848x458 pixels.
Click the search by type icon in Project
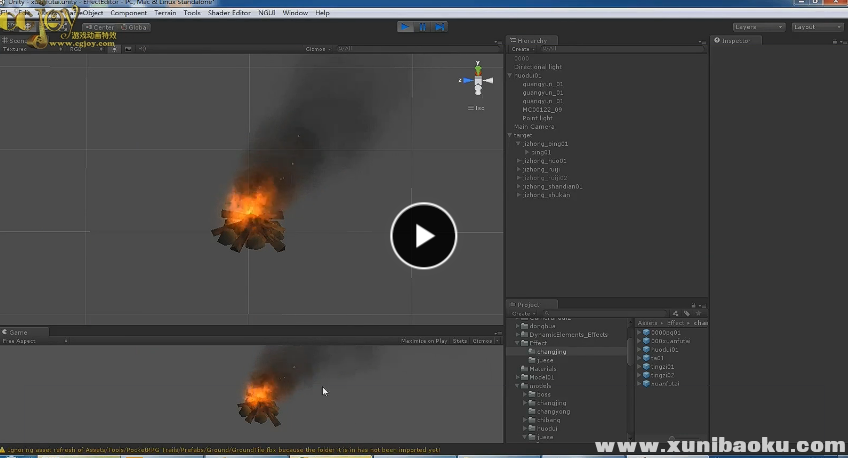tap(675, 313)
